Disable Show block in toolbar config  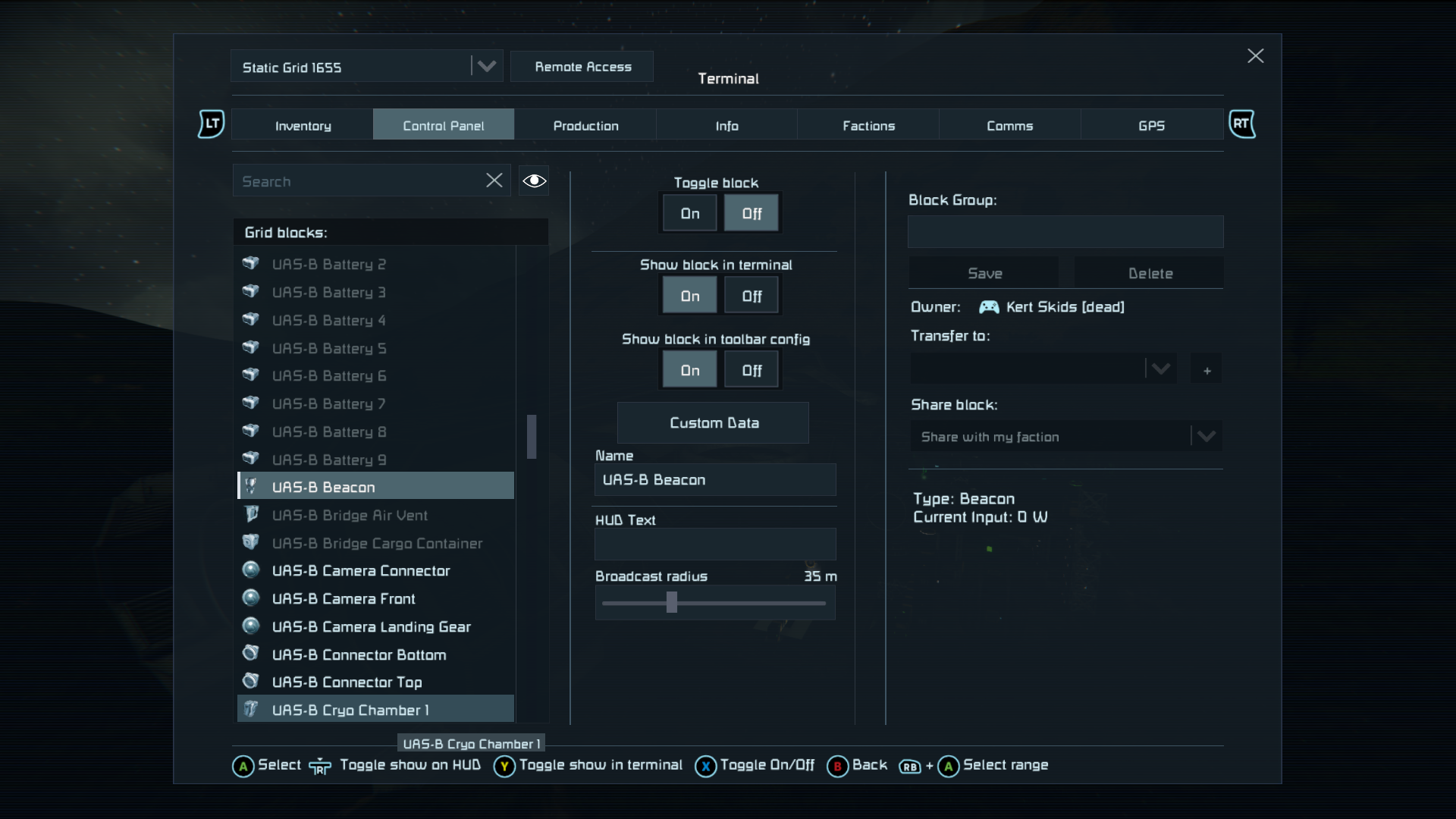(752, 370)
